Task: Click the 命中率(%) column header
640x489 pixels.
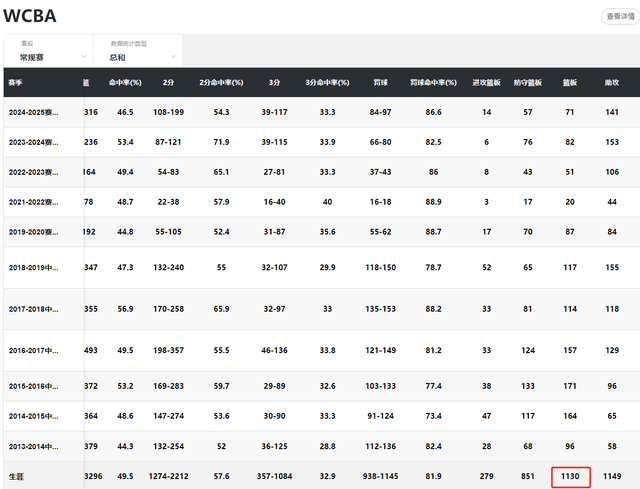Action: coord(125,82)
